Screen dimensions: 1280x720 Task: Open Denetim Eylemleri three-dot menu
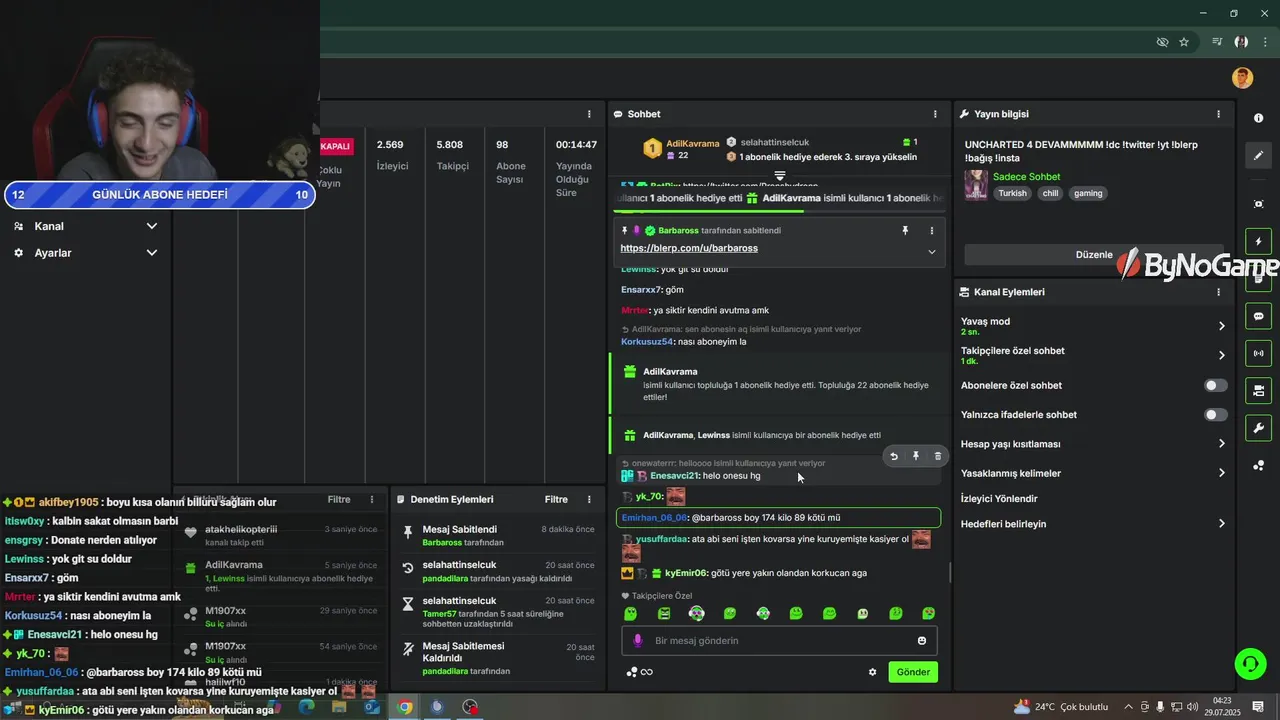[x=589, y=499]
